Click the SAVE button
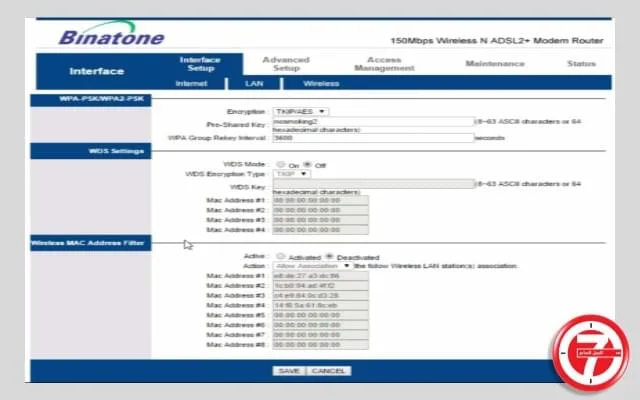 [x=289, y=371]
